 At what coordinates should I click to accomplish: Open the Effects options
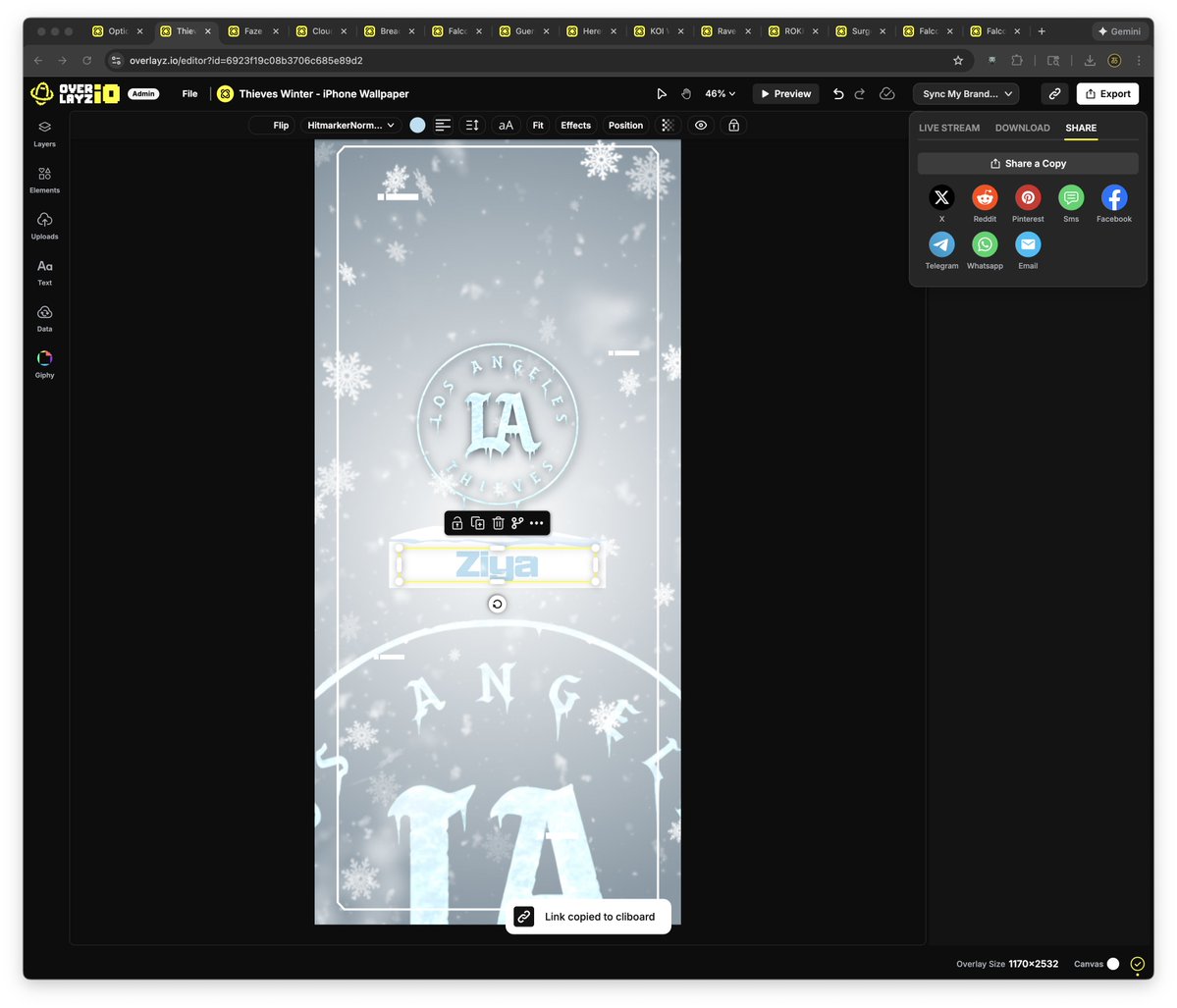point(576,126)
